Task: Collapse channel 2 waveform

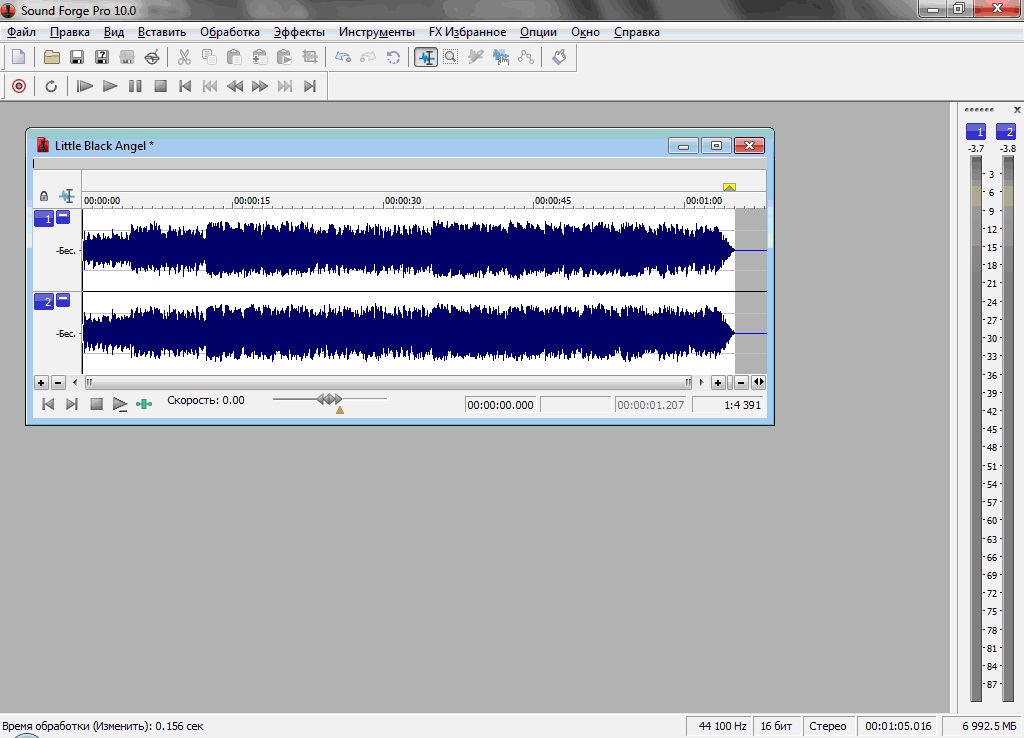Action: 63,300
